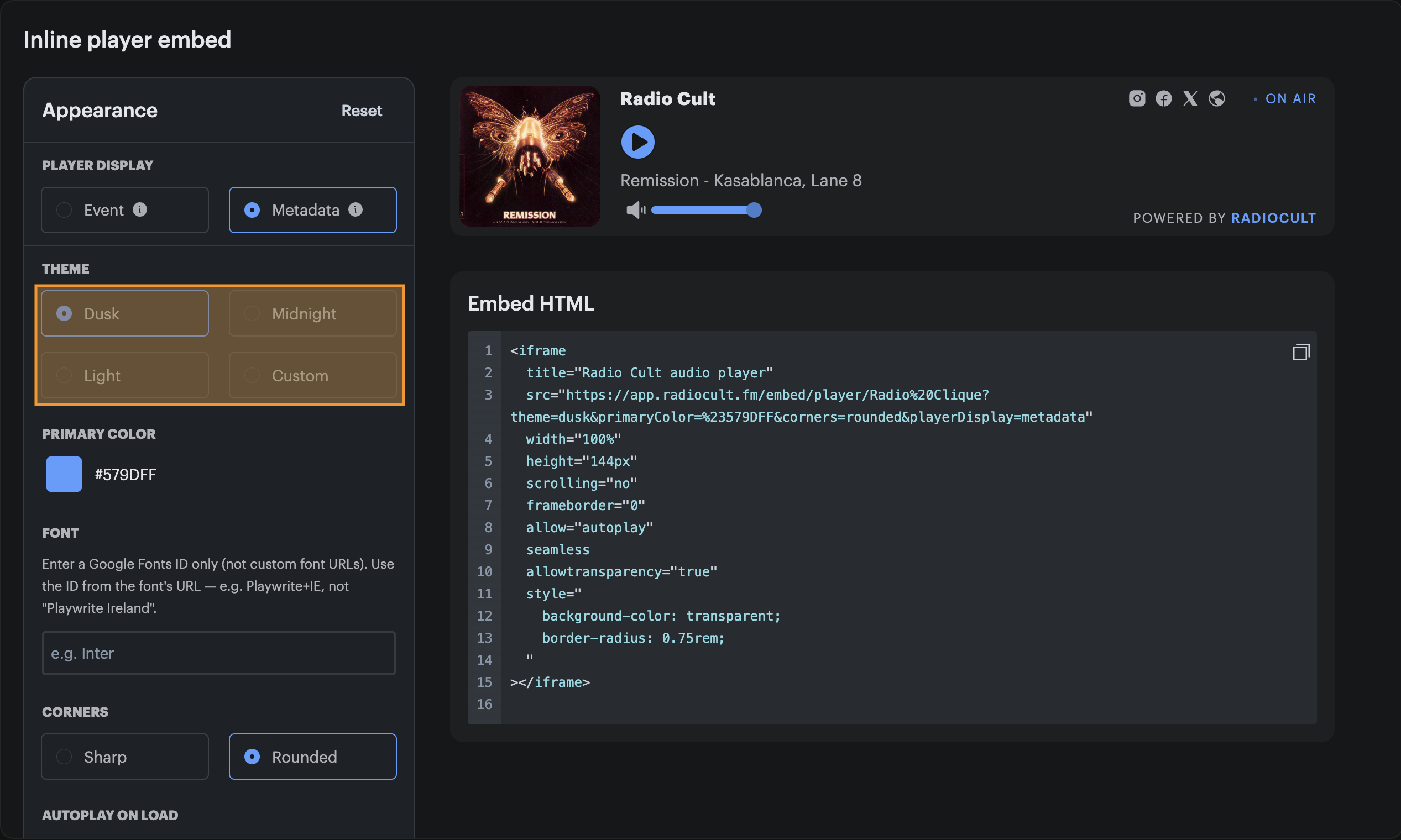Image resolution: width=1401 pixels, height=840 pixels.
Task: Click the code line width="100%"
Action: point(574,439)
